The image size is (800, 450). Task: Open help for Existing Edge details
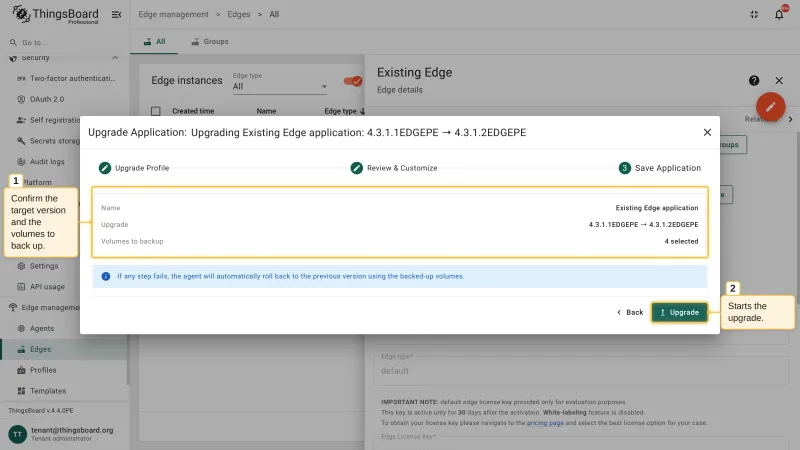[x=754, y=80]
